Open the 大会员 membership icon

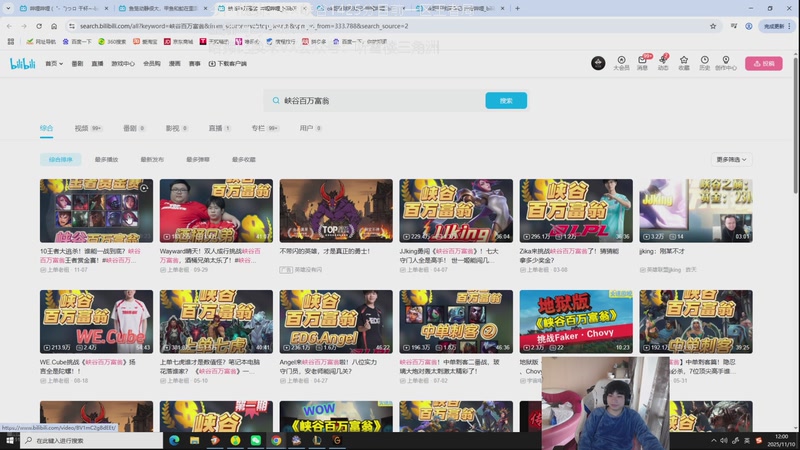(x=621, y=63)
